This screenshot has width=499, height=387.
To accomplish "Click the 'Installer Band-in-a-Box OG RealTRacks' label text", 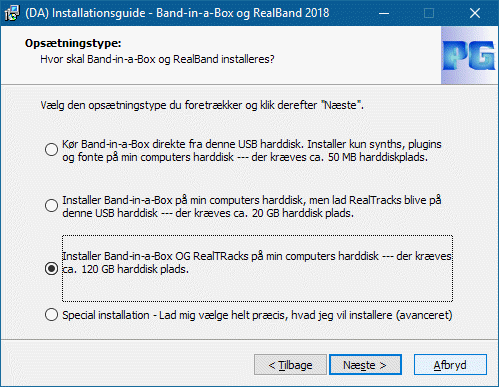I will [x=257, y=262].
